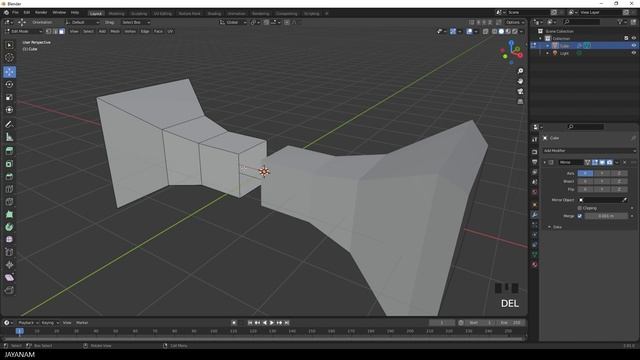640x360 pixels.
Task: Select the Annotate pencil tool
Action: tap(9, 124)
